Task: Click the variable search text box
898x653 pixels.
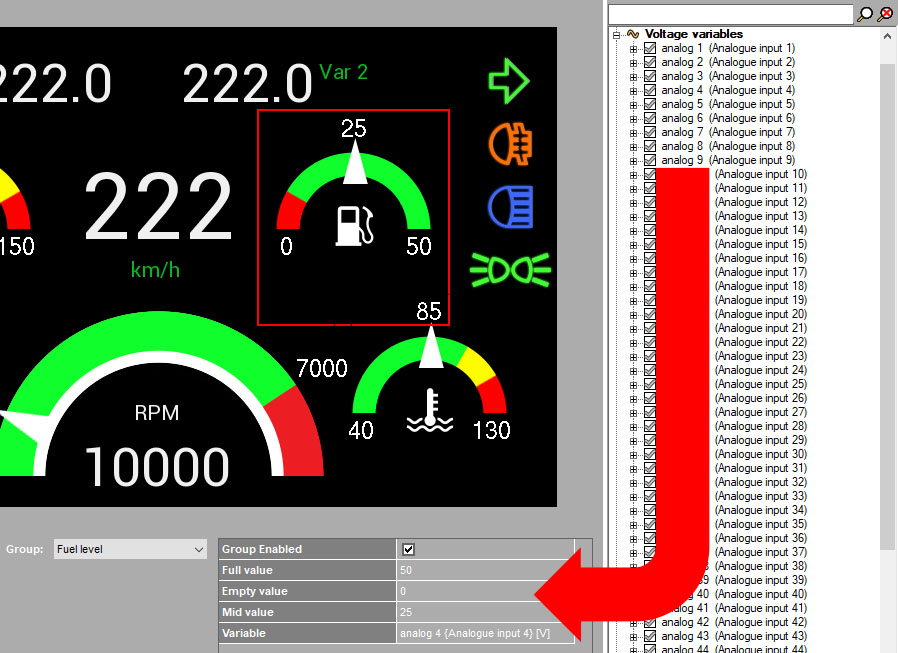Action: tap(730, 14)
